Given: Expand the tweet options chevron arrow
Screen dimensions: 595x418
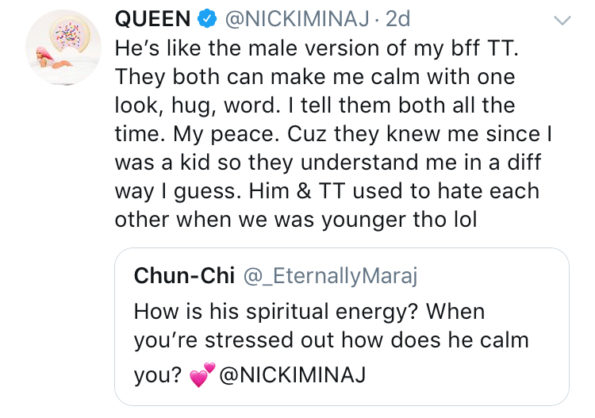Looking at the screenshot, I should coord(562,20).
